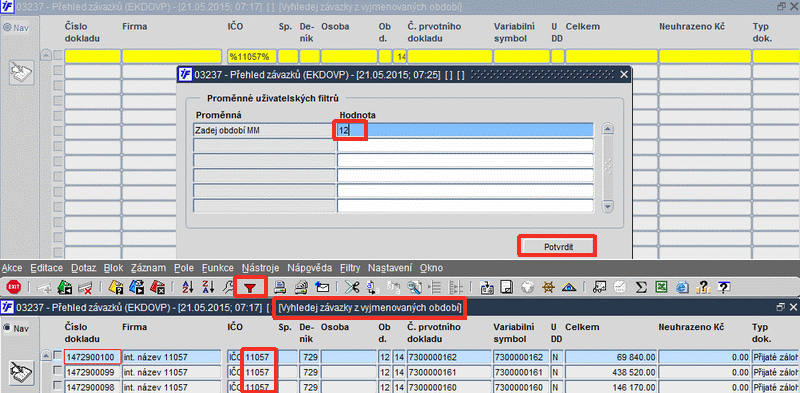Screen dimensions: 800x393
Task: Click Firma cell in row 1472900099
Action: pos(171,372)
